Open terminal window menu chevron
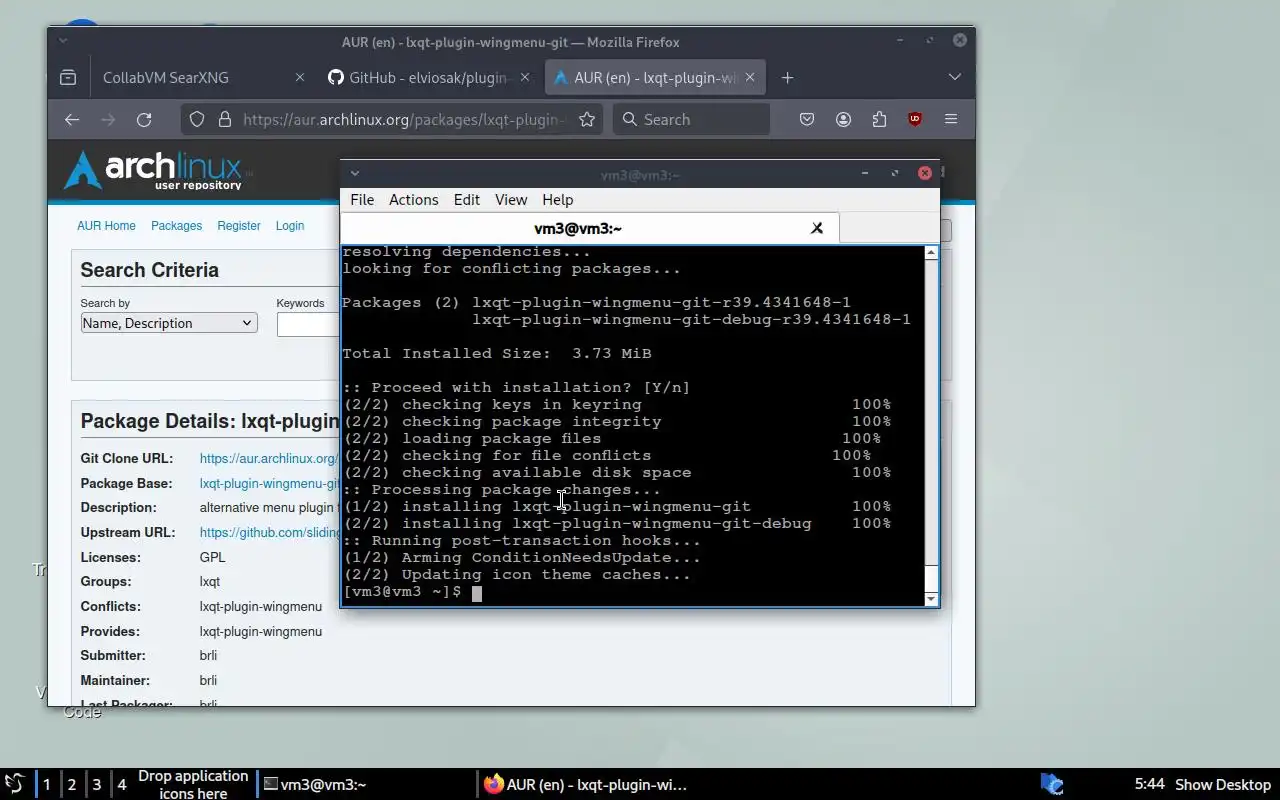 pyautogui.click(x=354, y=173)
